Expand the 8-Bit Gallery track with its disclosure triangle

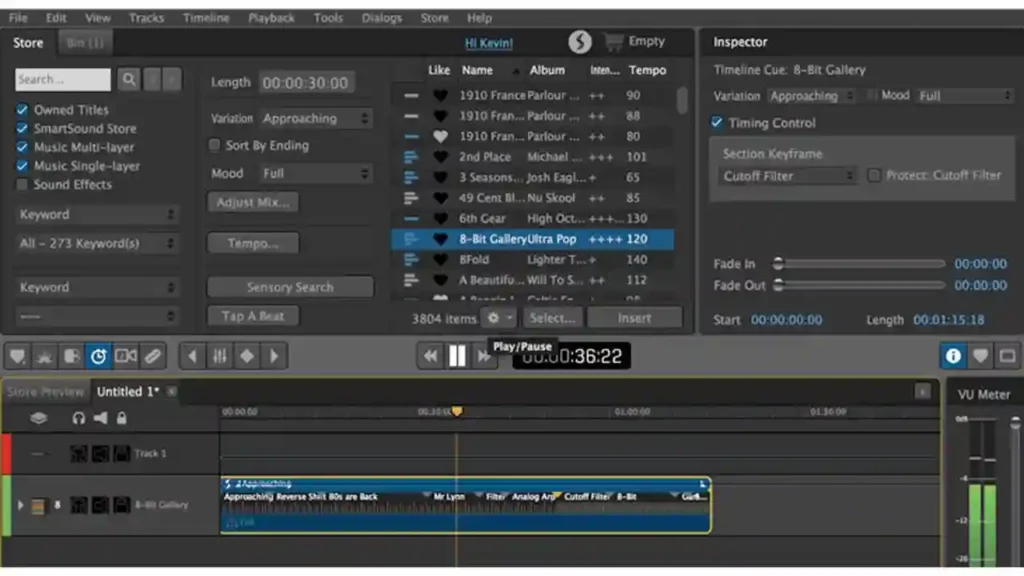pyautogui.click(x=20, y=505)
